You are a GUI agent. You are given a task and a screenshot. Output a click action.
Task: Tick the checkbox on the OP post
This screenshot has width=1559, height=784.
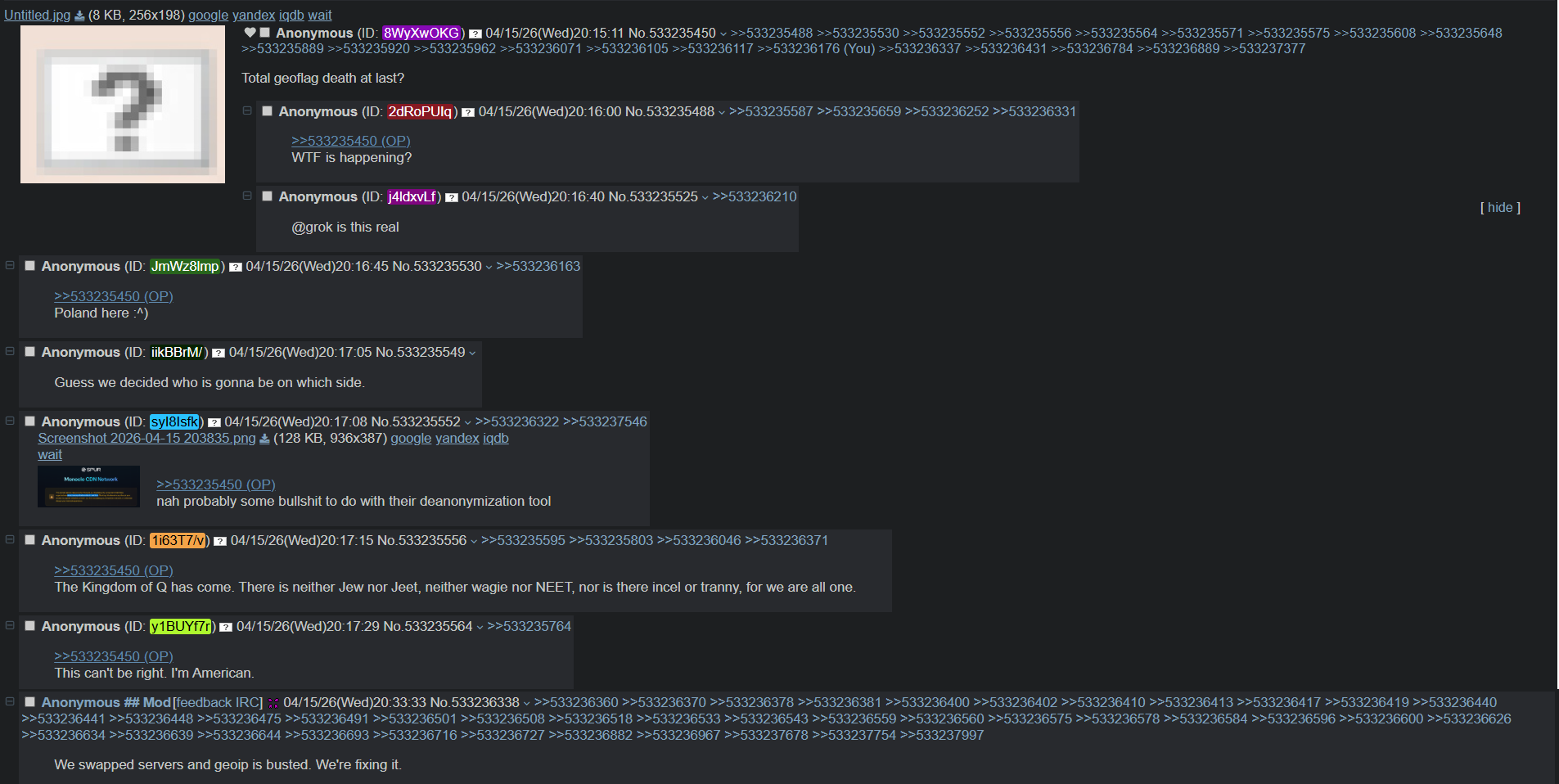point(265,33)
